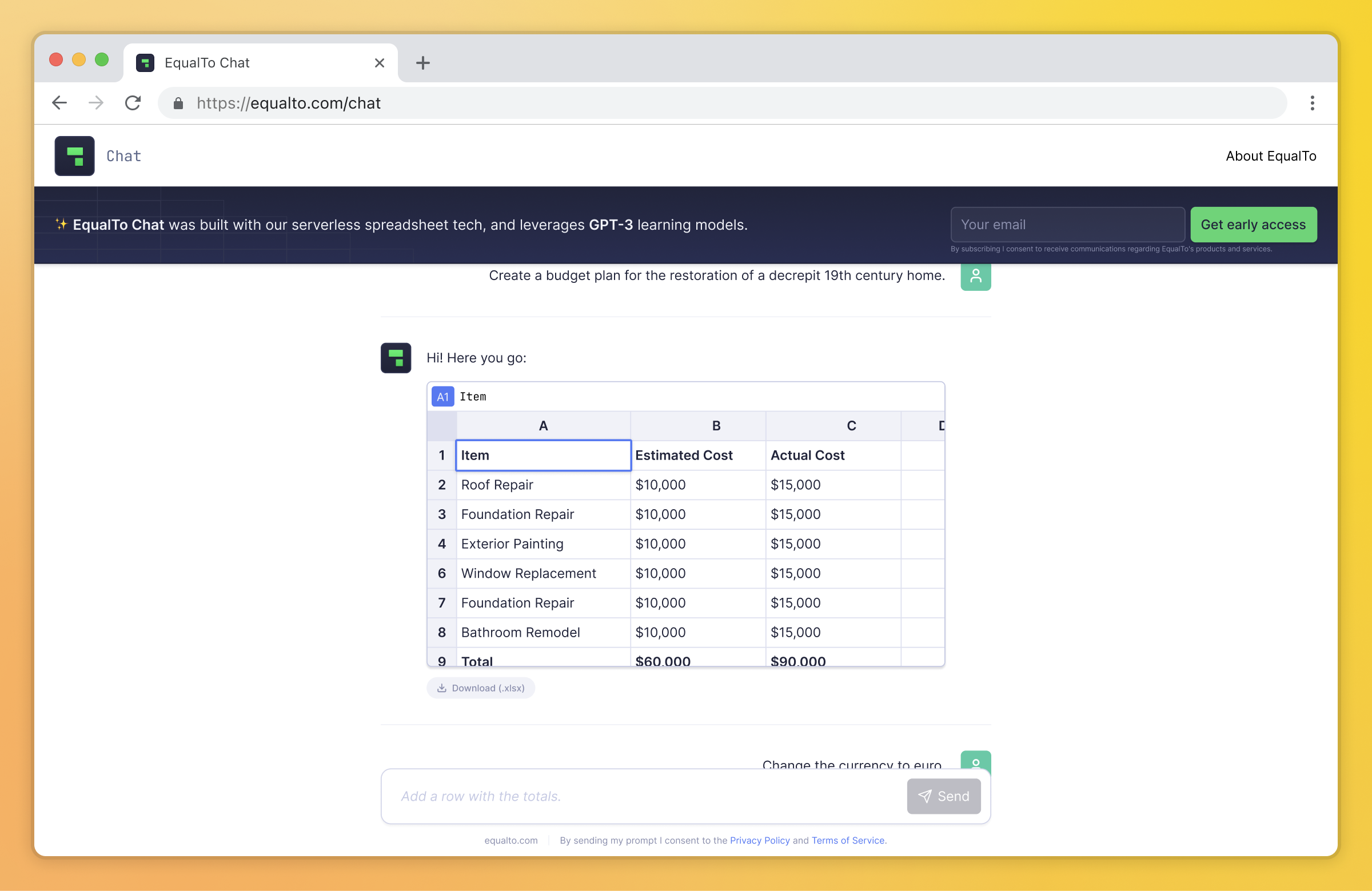
Task: Open a new tab with the plus icon
Action: [422, 63]
